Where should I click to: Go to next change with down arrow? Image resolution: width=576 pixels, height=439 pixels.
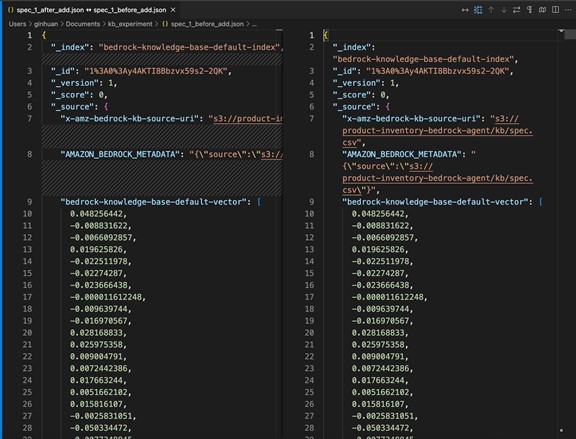point(504,10)
